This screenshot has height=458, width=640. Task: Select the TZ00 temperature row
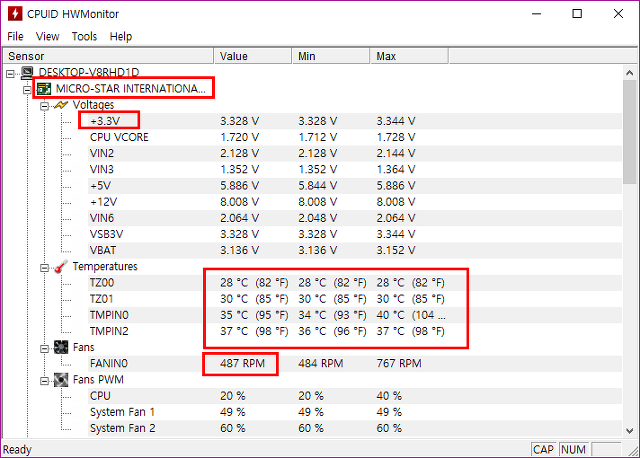(x=354, y=282)
